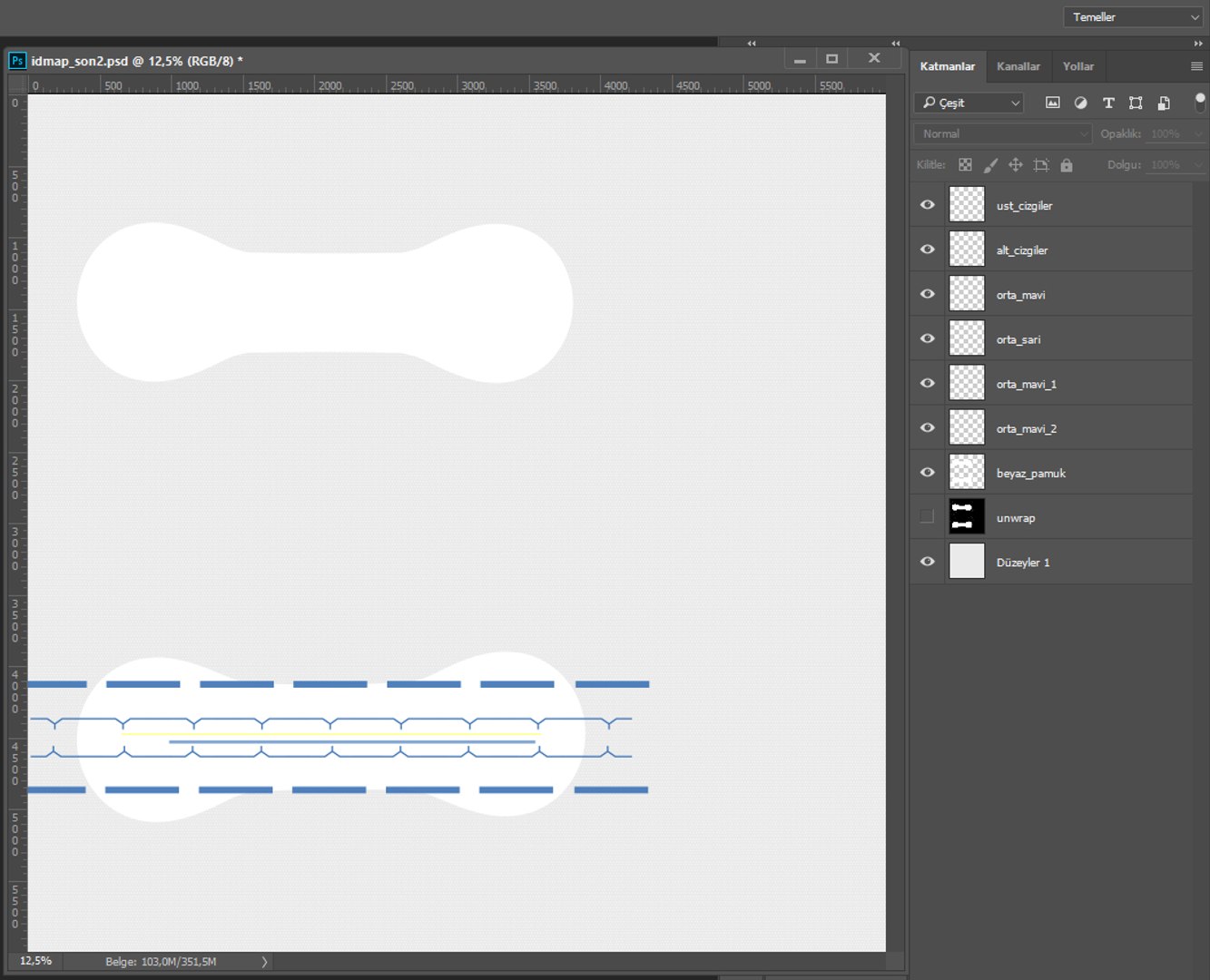
Task: Select the unwrap layer name
Action: pos(1016,518)
